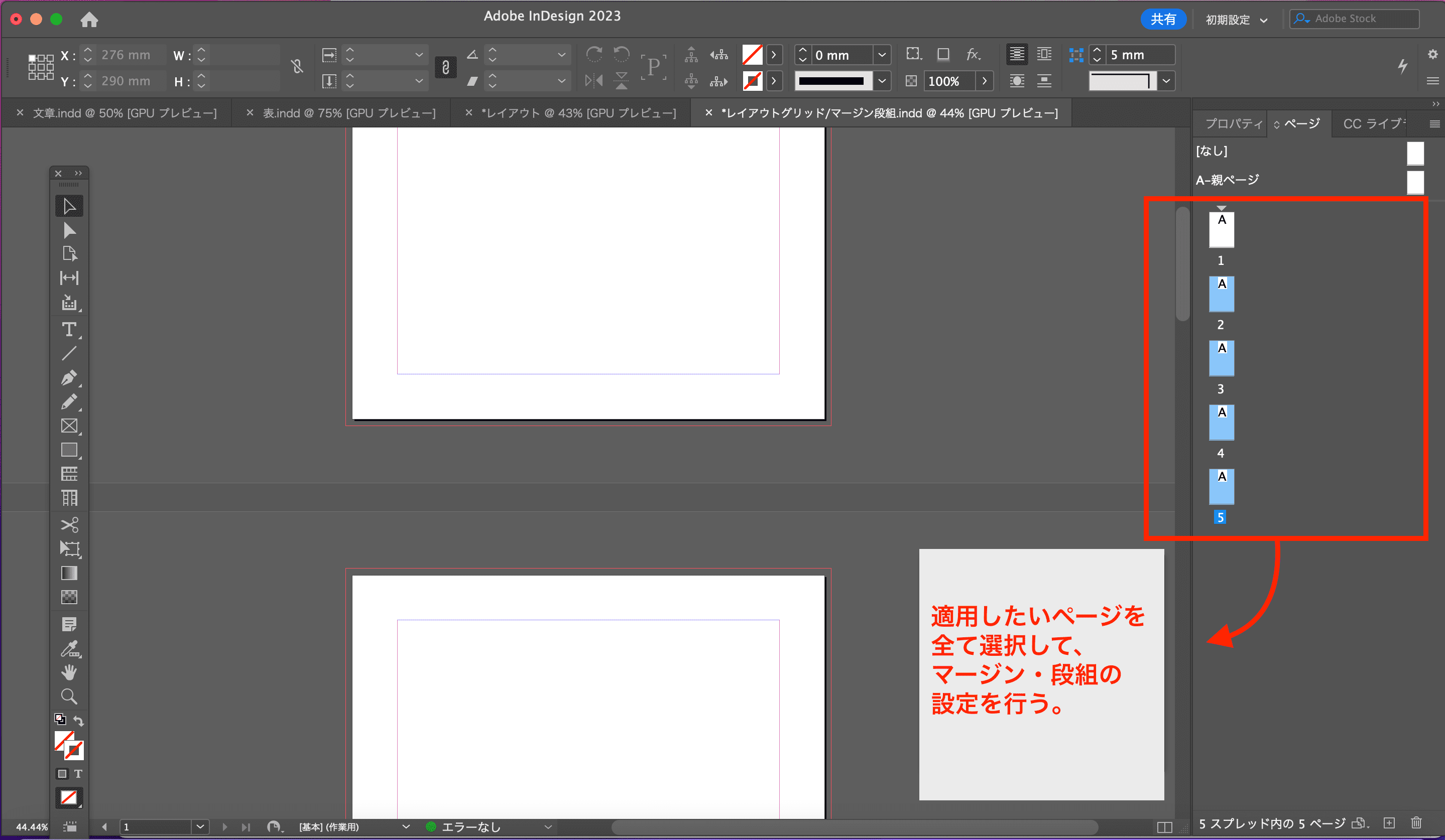Click the Home icon in title bar
This screenshot has height=840, width=1445.
coord(89,20)
